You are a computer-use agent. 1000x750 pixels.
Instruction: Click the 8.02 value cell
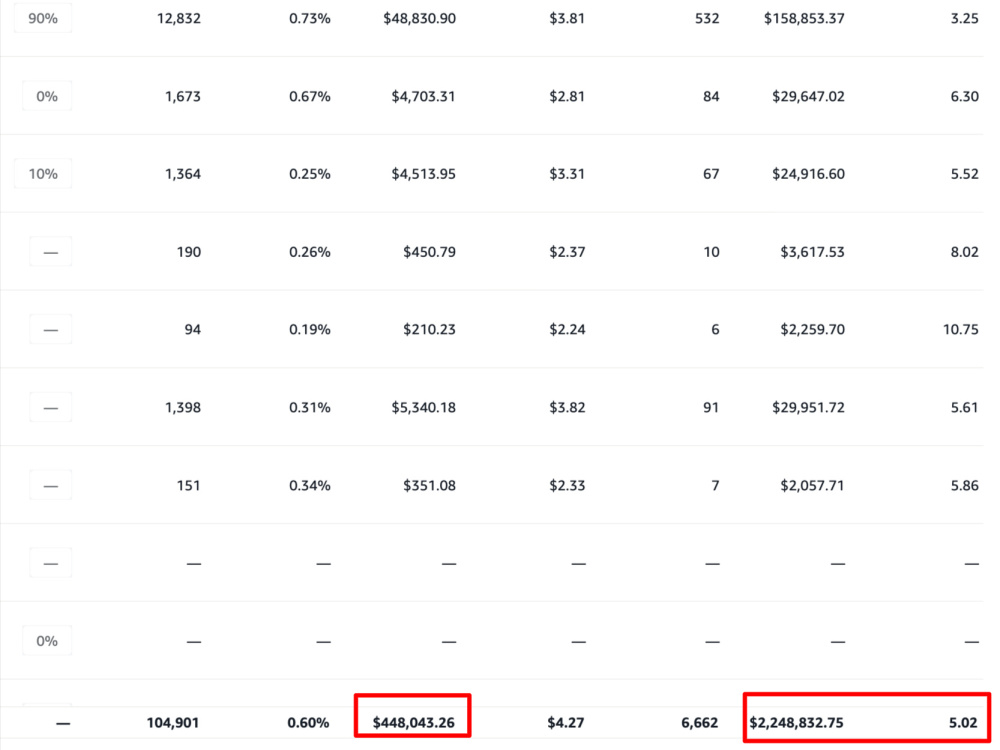click(x=964, y=252)
